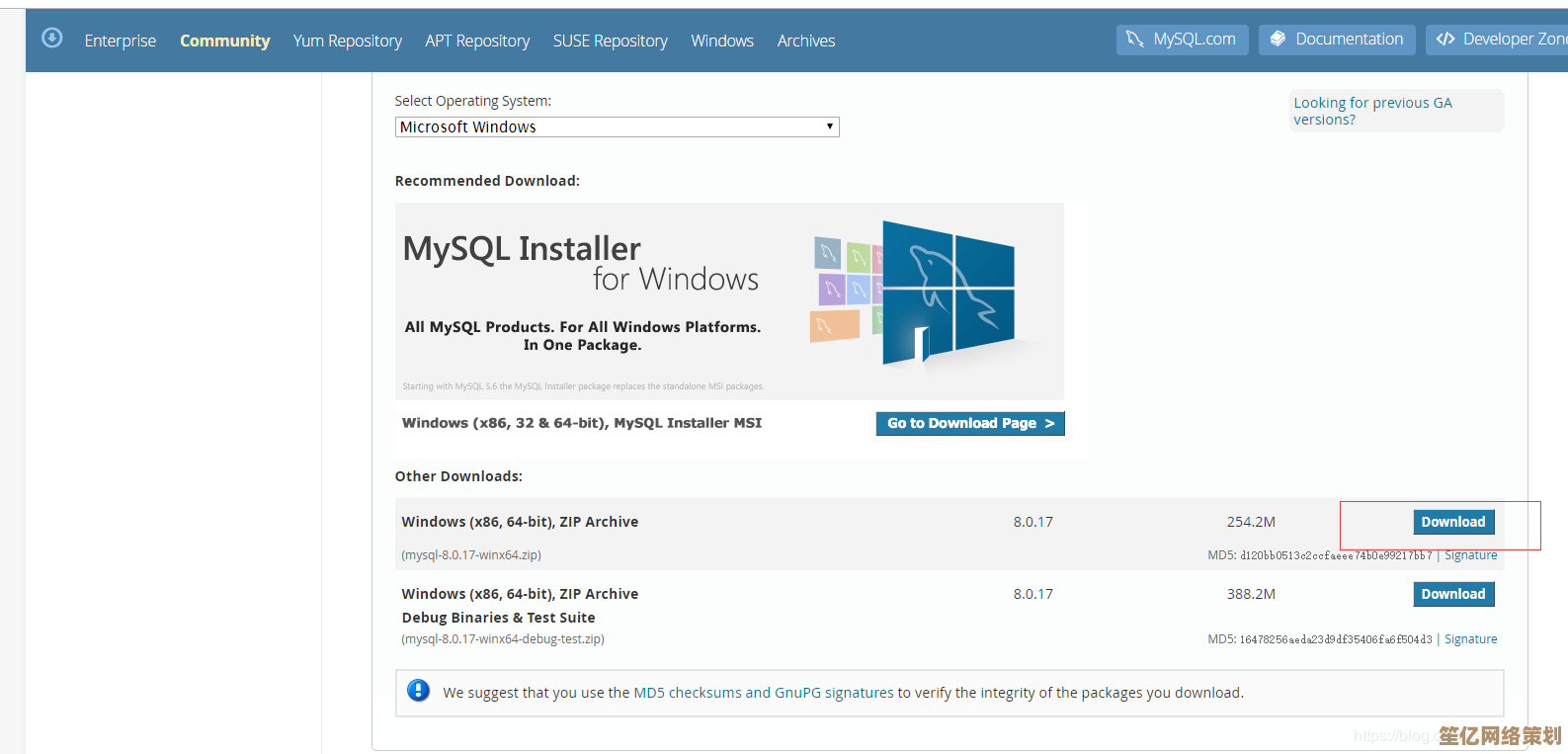Click the circular download icon in navbar
The width and height of the screenshot is (1568, 754).
52,38
